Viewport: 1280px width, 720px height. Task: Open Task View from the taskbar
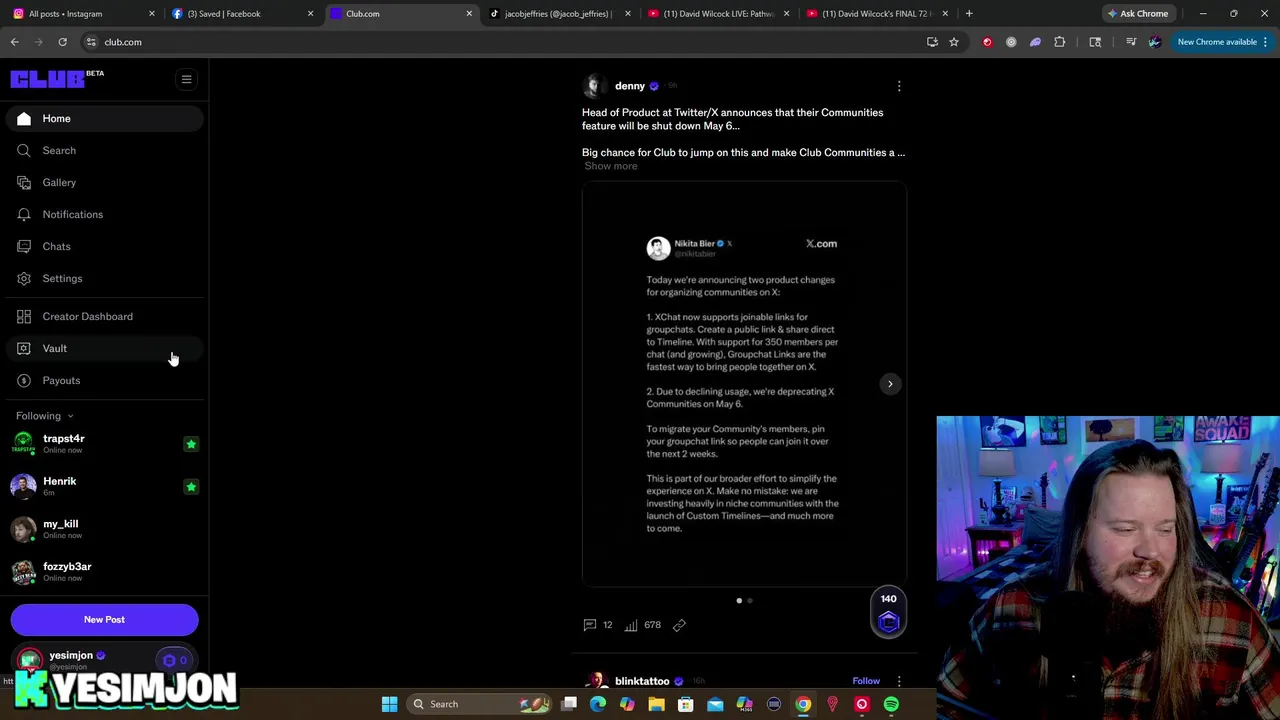point(569,704)
